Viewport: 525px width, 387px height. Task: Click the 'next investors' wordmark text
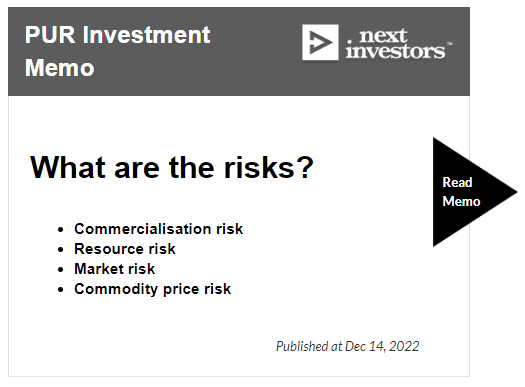(395, 44)
